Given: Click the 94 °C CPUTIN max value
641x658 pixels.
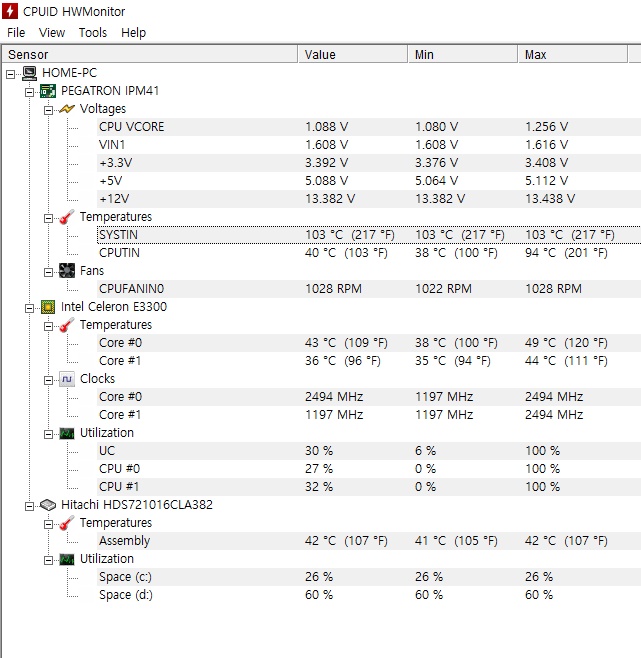Looking at the screenshot, I should (566, 253).
